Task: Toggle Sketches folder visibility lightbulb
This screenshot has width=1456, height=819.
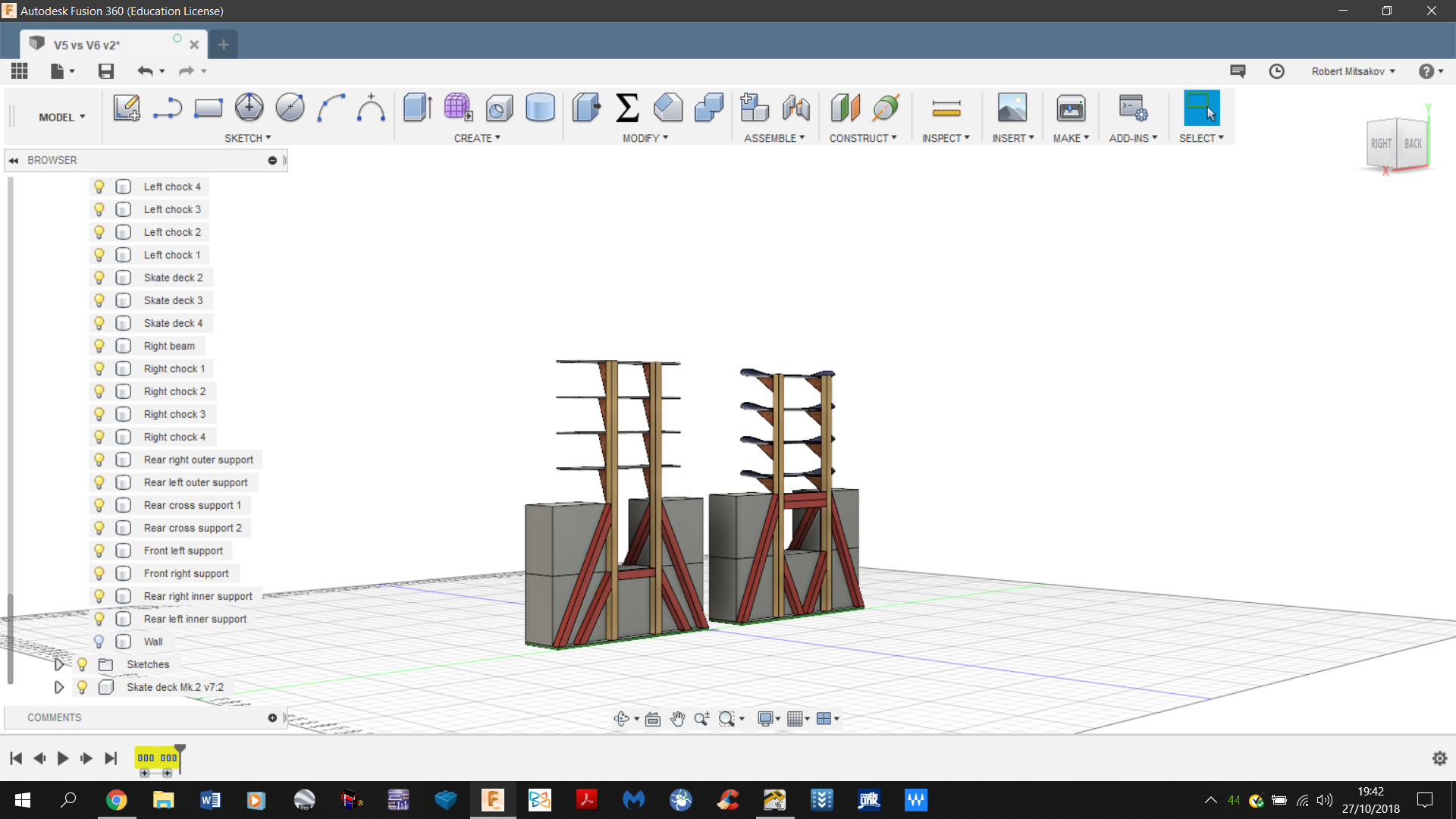Action: click(x=83, y=664)
